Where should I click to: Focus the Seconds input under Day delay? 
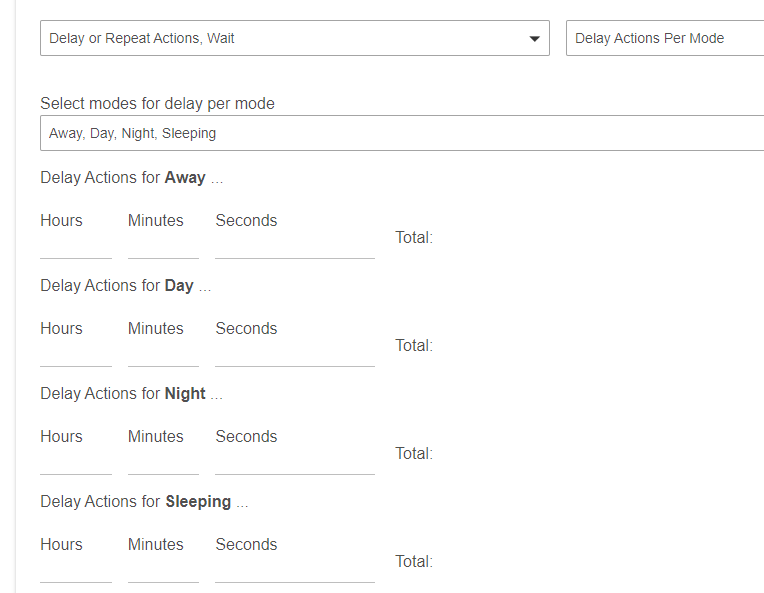294,354
